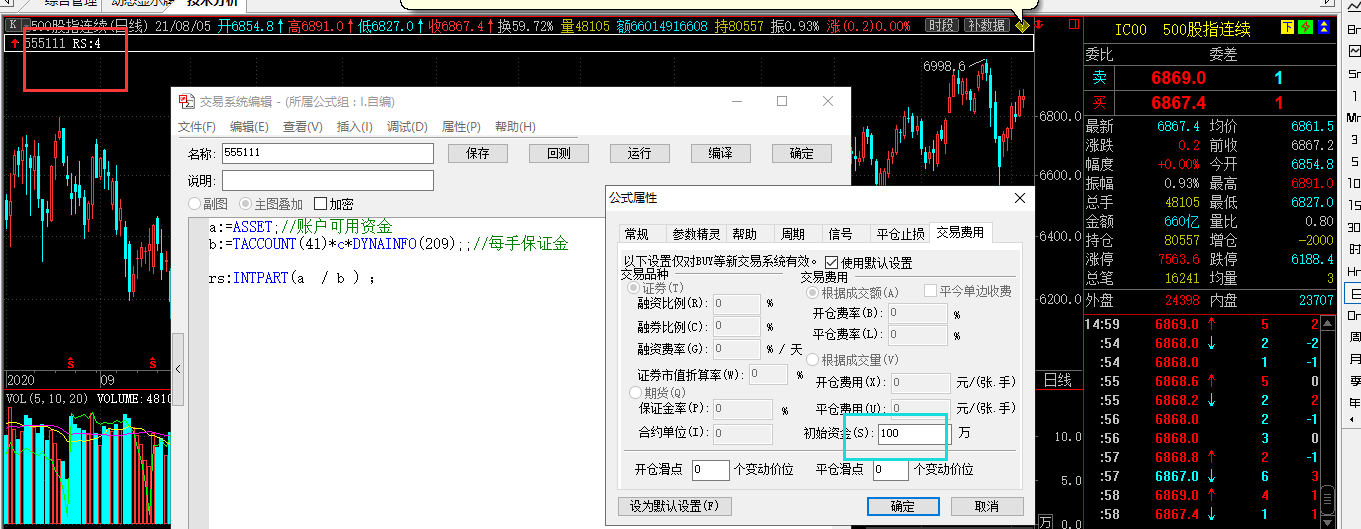Switch to the 参数精灵 tab

click(x=696, y=233)
